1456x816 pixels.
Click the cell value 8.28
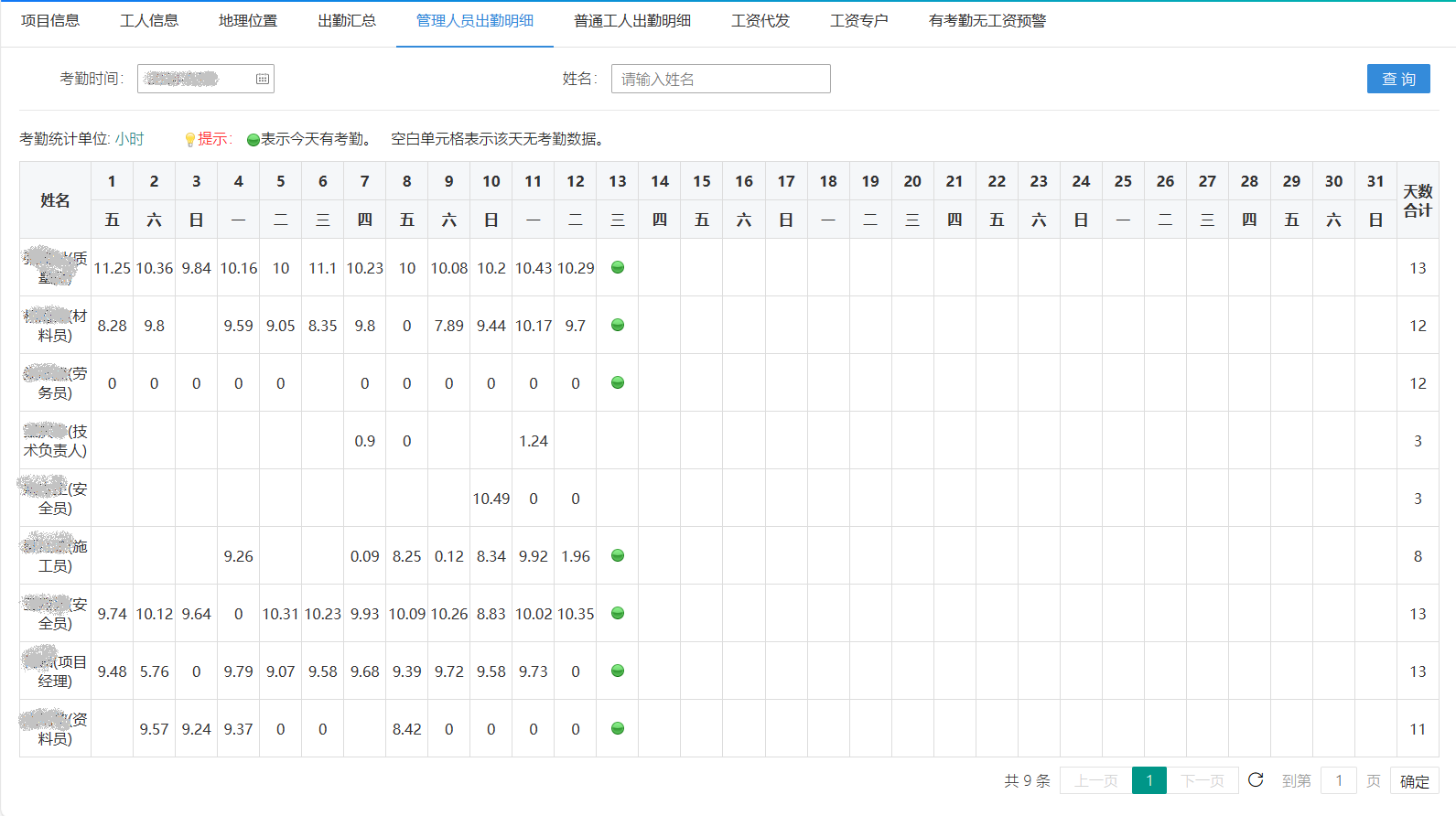pos(112,326)
